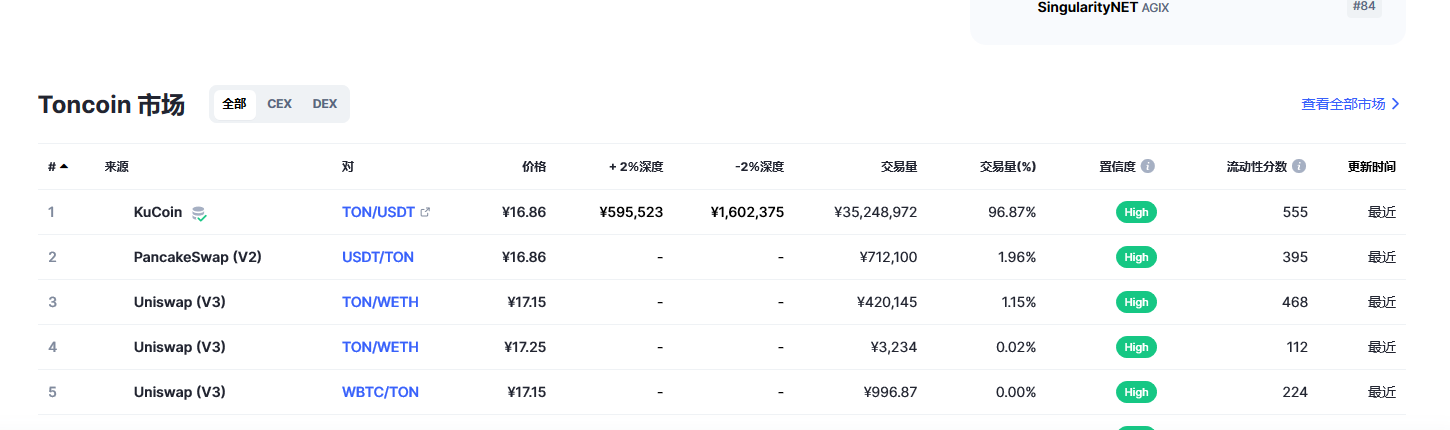1450x430 pixels.
Task: Click the High badge in row 3
Action: point(1136,302)
